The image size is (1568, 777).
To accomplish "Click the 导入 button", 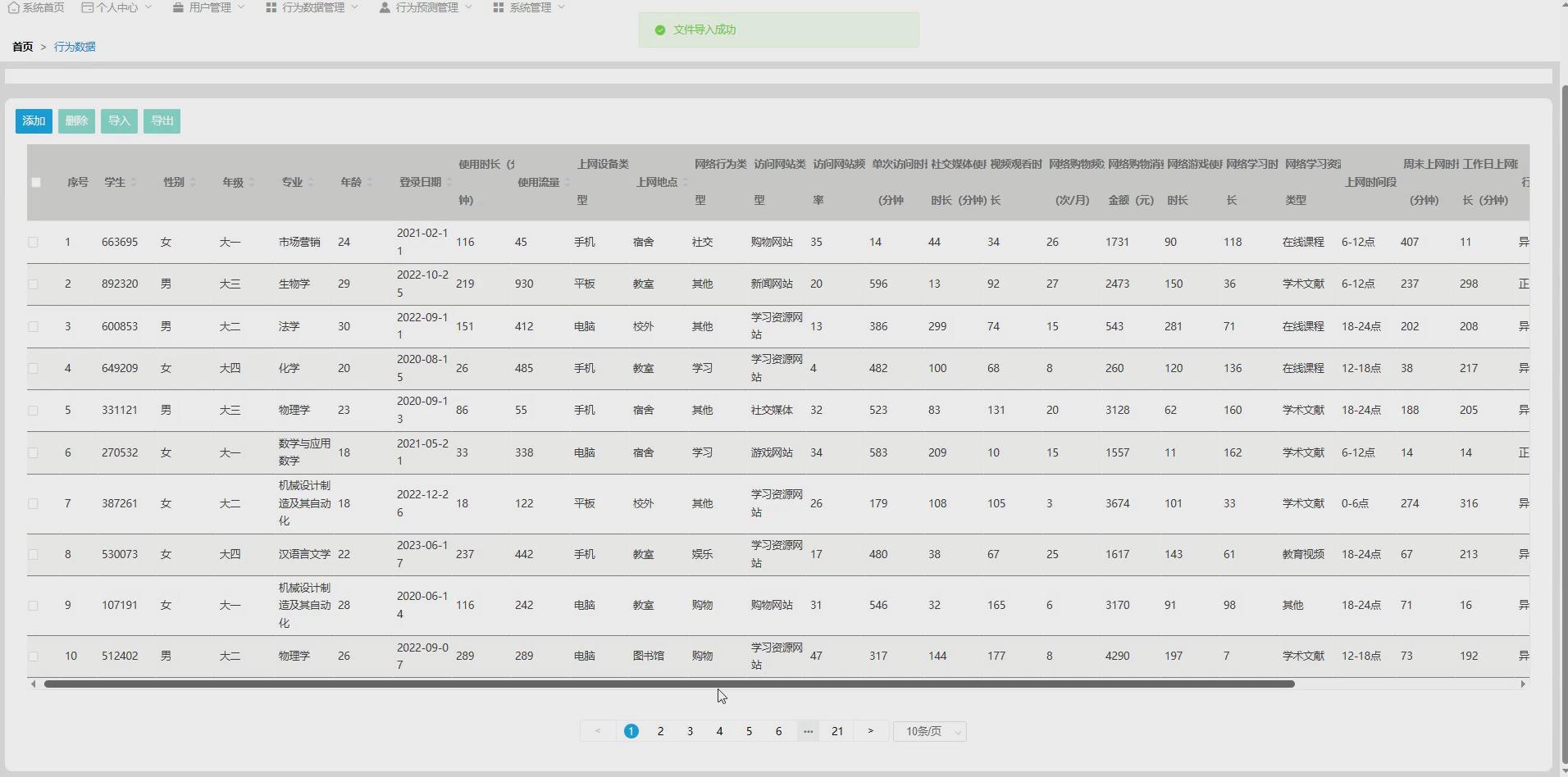I will click(x=119, y=121).
